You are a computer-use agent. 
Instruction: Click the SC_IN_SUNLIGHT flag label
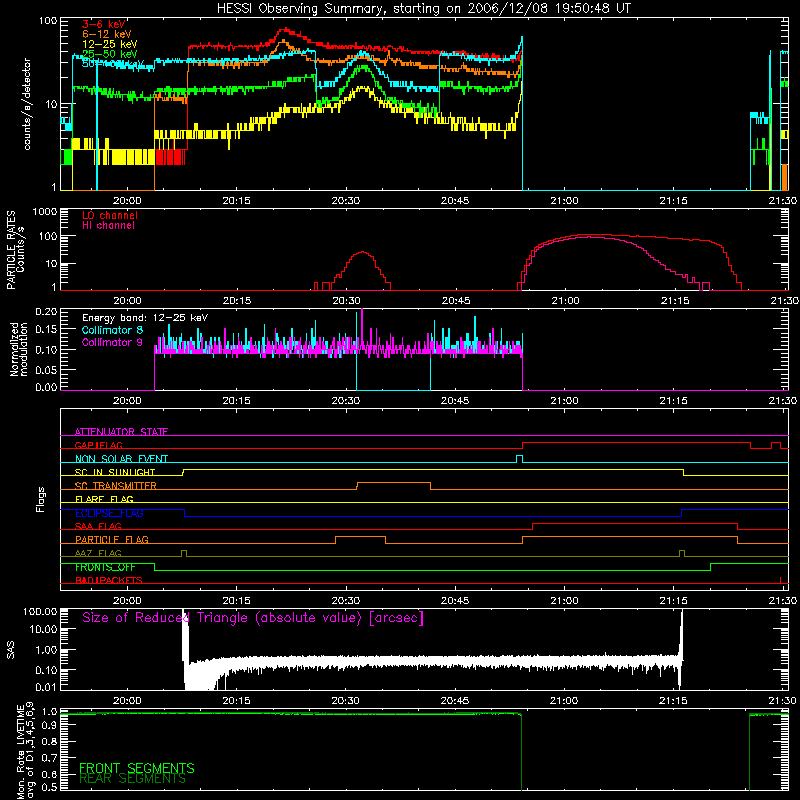click(115, 472)
